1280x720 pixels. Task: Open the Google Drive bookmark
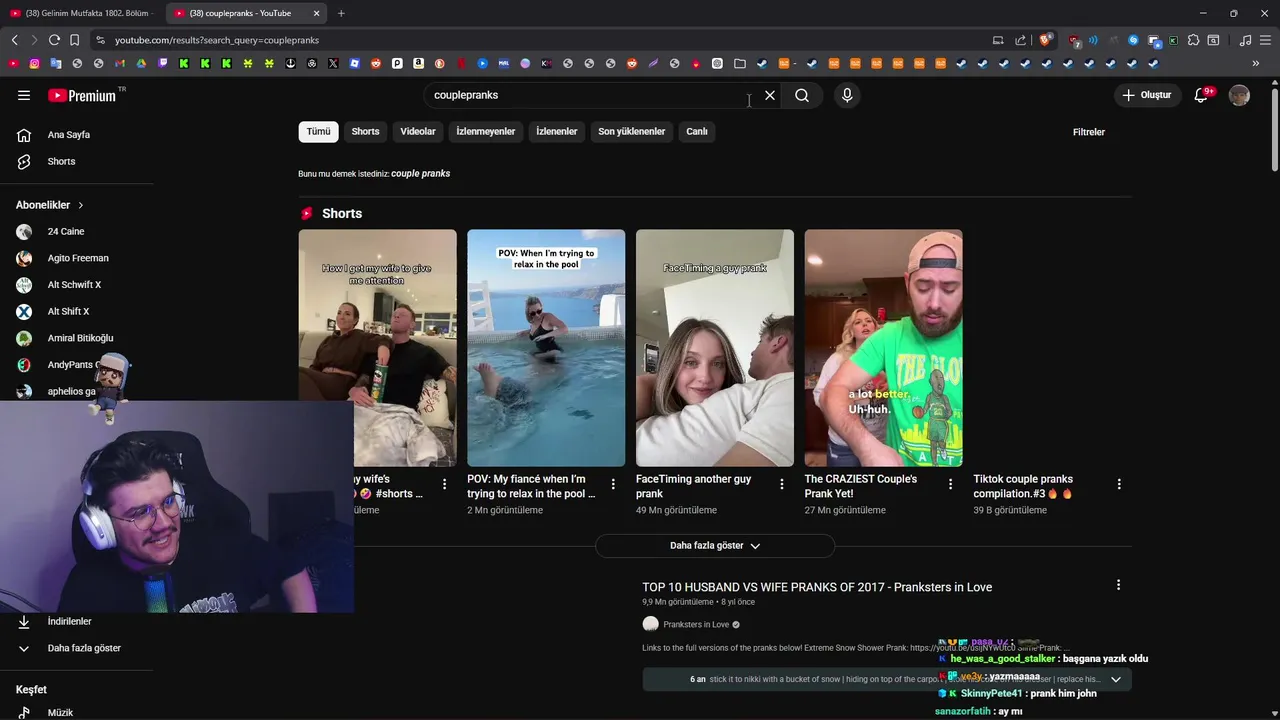pos(141,63)
